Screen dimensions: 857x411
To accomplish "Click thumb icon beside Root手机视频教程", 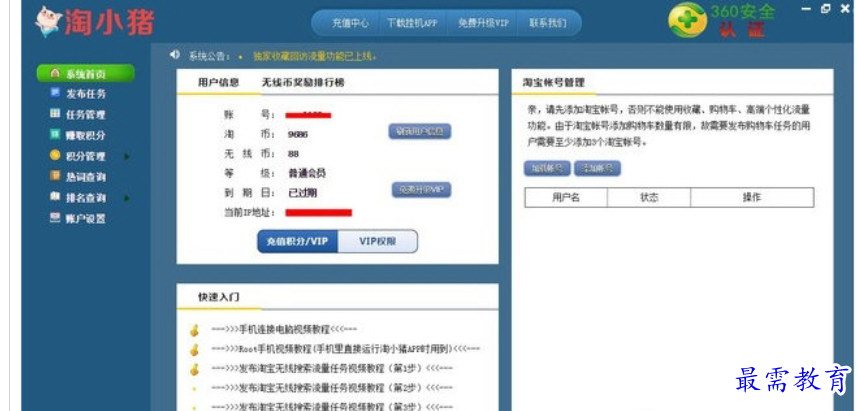I will [x=193, y=349].
